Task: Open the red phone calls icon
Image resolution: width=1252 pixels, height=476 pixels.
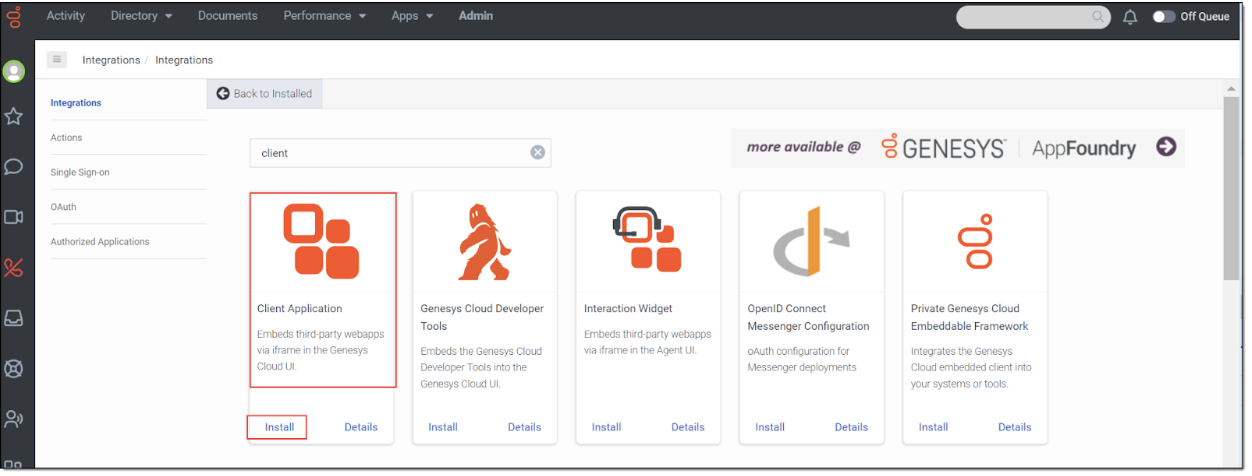Action: tap(14, 267)
